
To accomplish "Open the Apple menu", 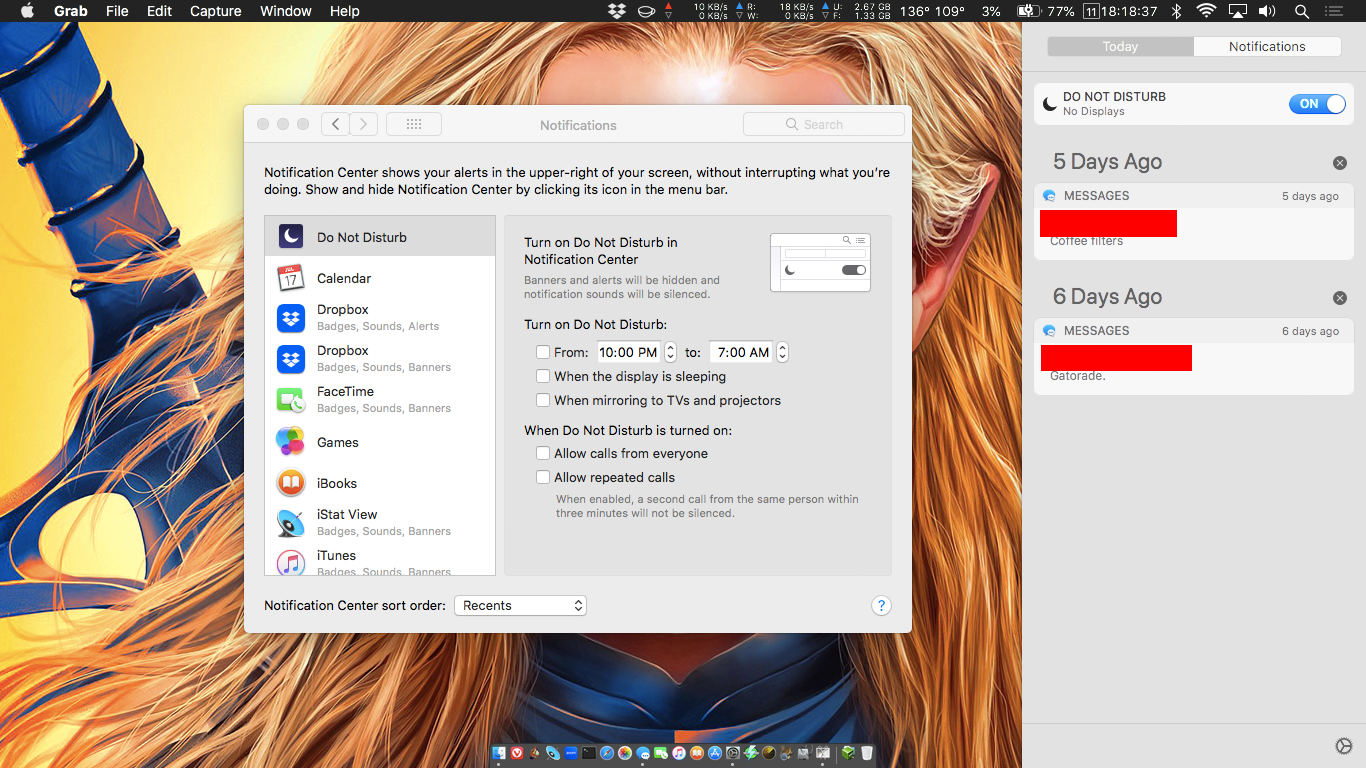I will click(27, 11).
